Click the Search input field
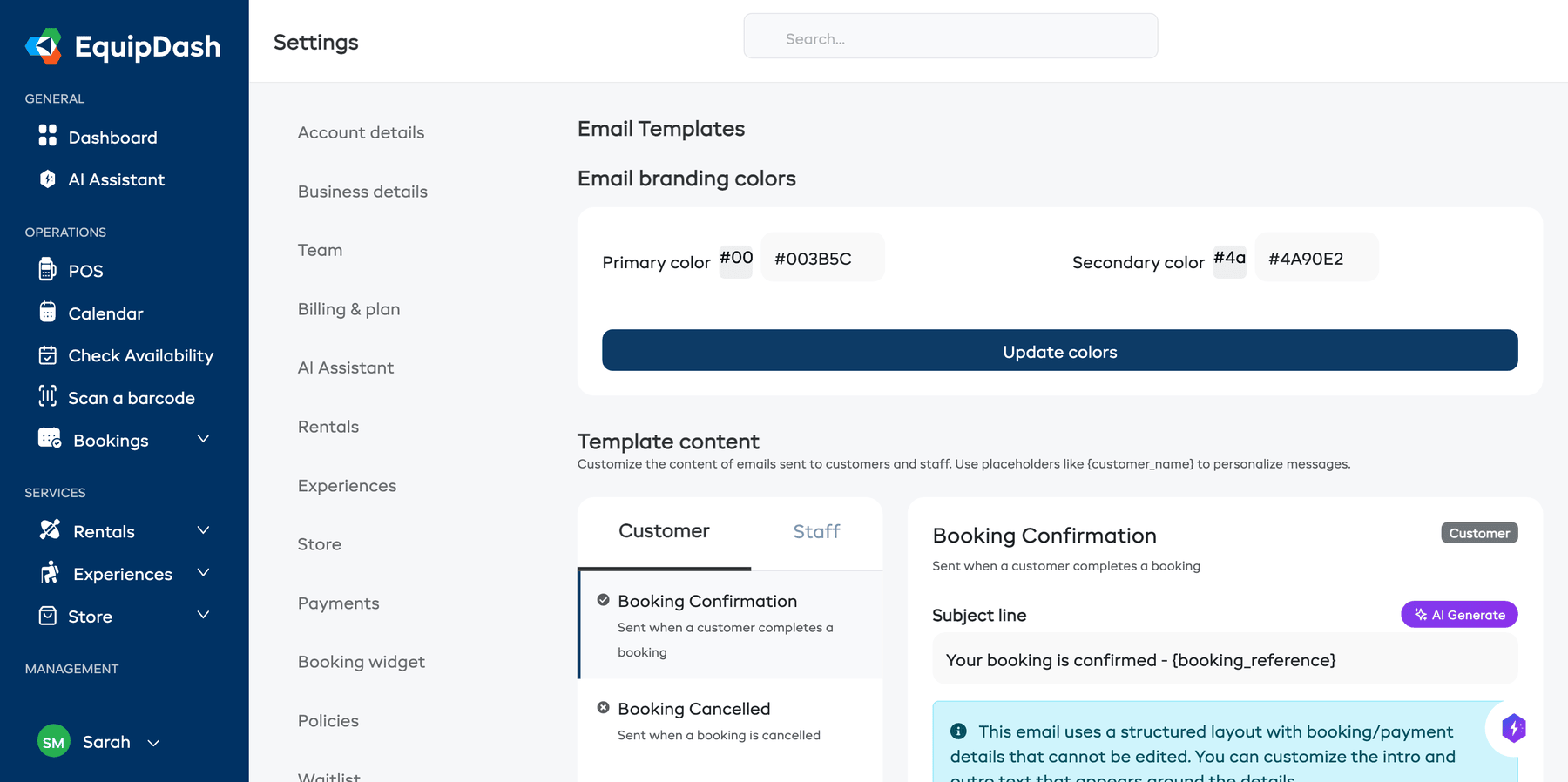1568x782 pixels. click(950, 37)
